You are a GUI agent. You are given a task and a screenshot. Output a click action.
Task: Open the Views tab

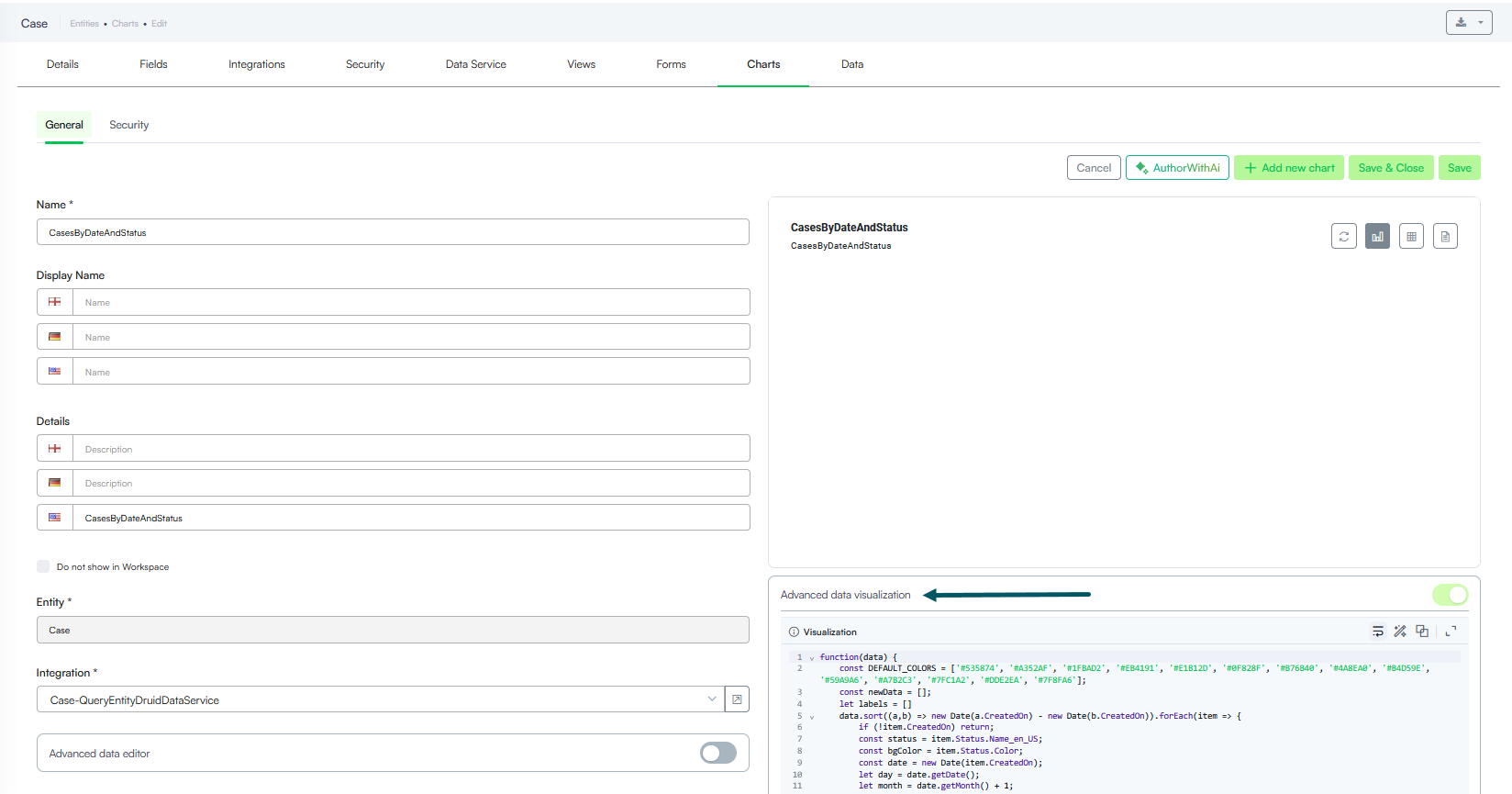point(582,64)
